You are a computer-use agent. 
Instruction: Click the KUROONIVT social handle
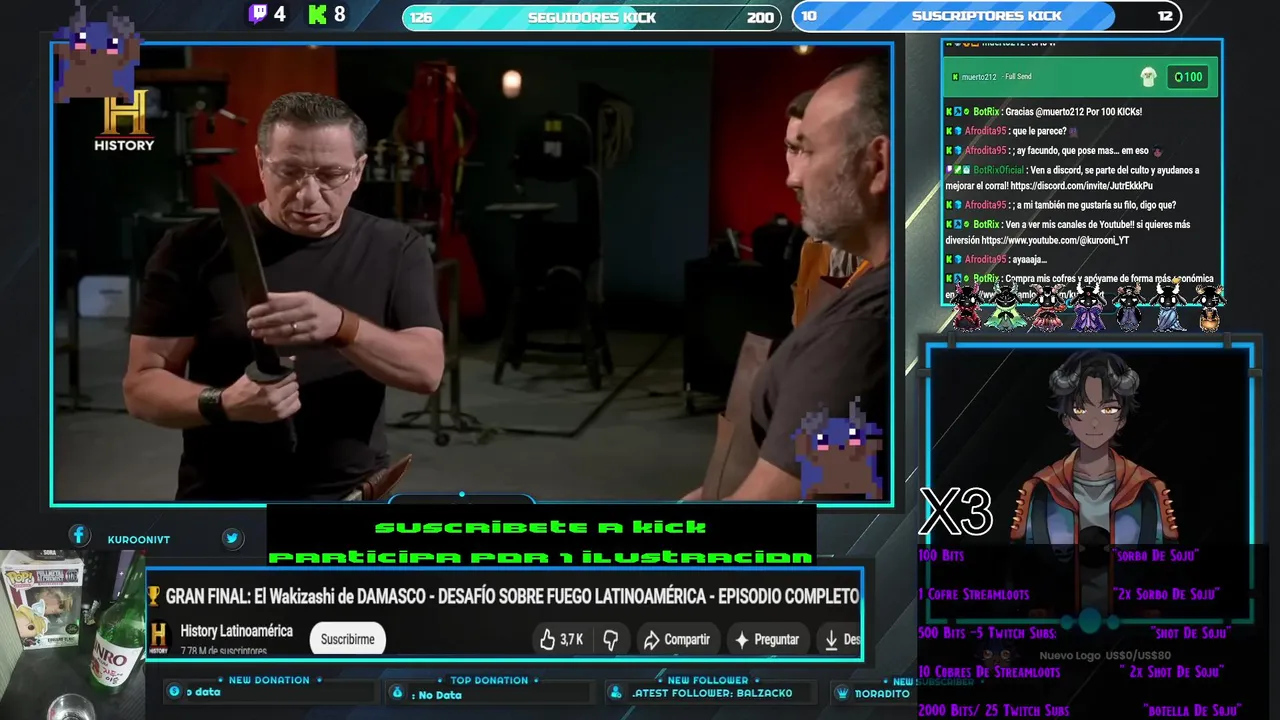[139, 540]
